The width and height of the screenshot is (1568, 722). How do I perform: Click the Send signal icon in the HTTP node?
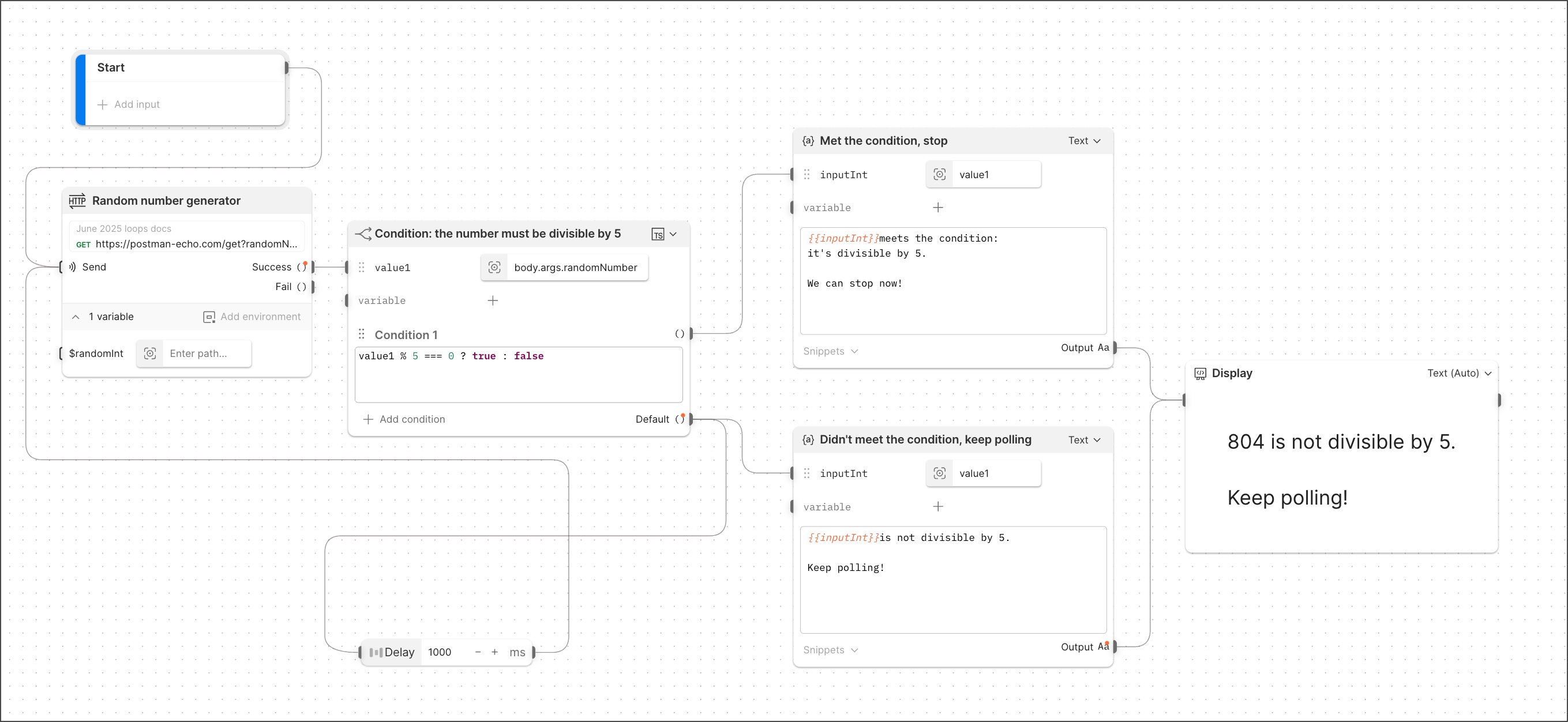click(72, 266)
